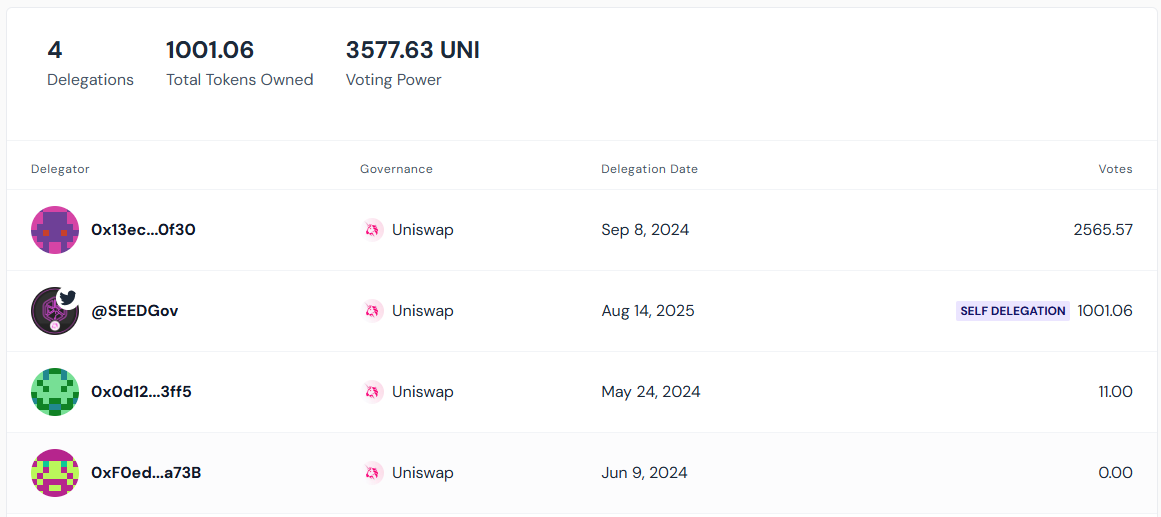
Task: Click Uniswap logo in the Jun 9, 2024 row
Action: coord(373,473)
